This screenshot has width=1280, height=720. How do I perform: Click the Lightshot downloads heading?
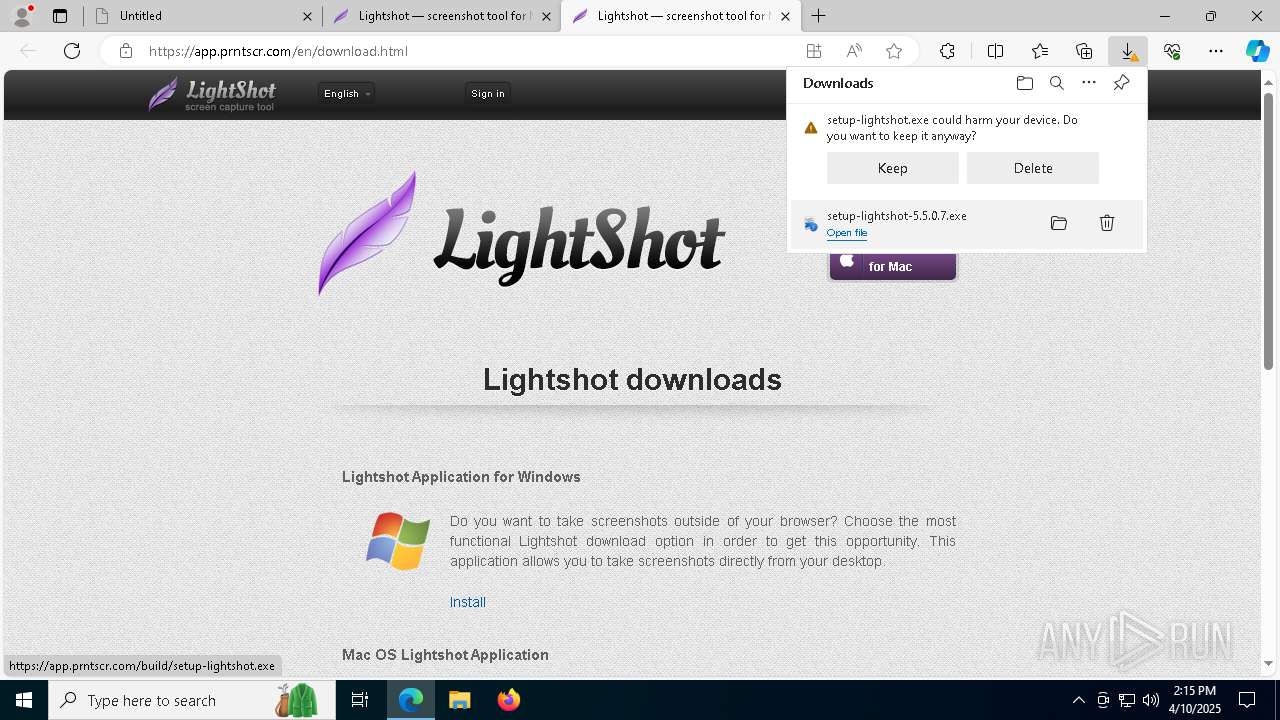[632, 379]
